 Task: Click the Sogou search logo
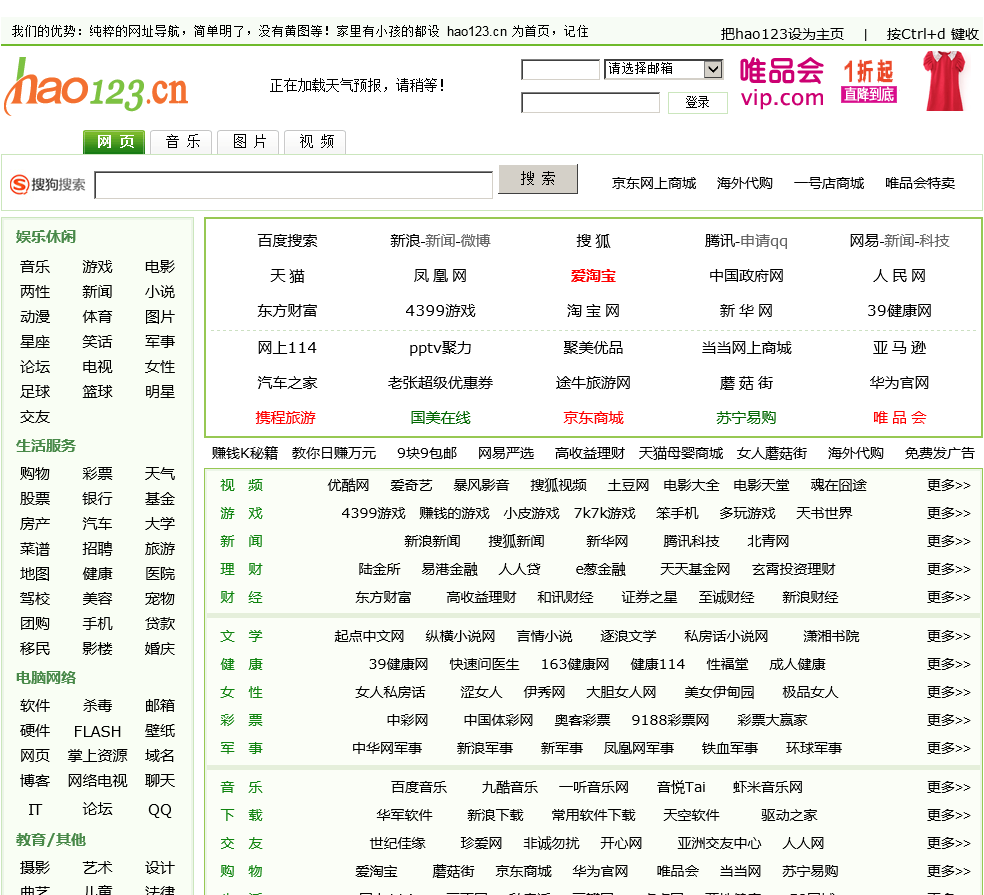(48, 185)
